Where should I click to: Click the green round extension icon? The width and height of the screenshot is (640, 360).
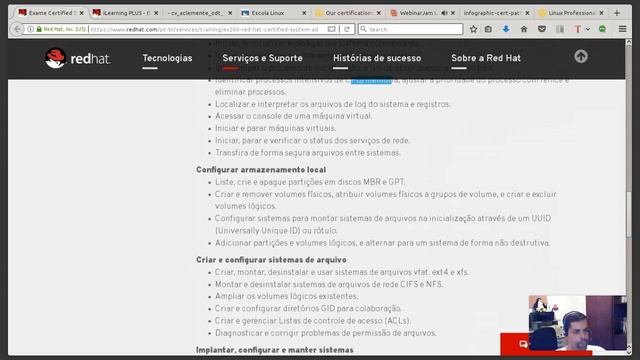coord(602,29)
